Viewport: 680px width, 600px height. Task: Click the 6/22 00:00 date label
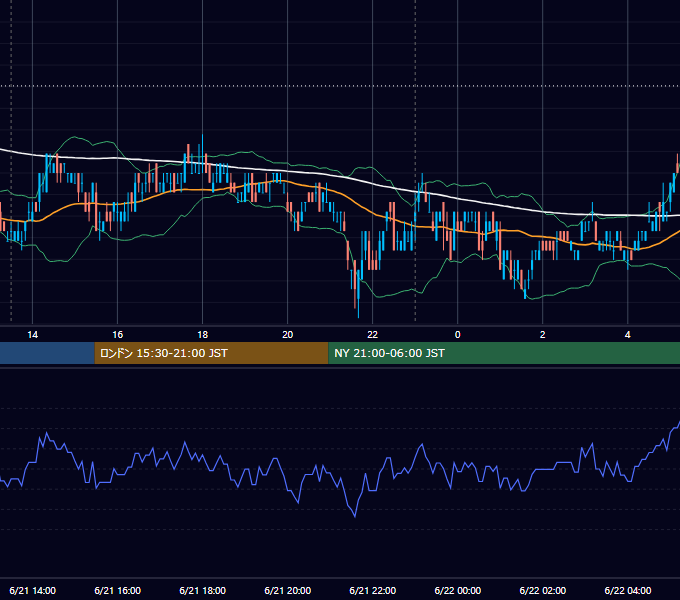[458, 590]
